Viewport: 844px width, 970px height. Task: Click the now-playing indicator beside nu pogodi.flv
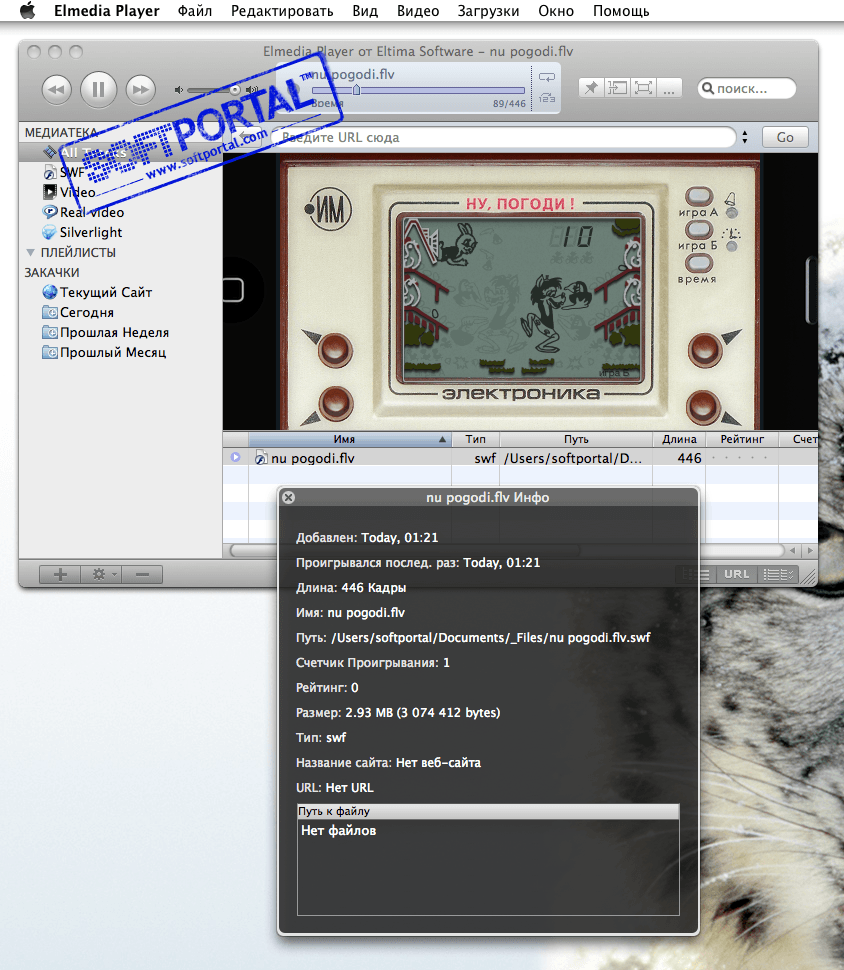coord(235,457)
